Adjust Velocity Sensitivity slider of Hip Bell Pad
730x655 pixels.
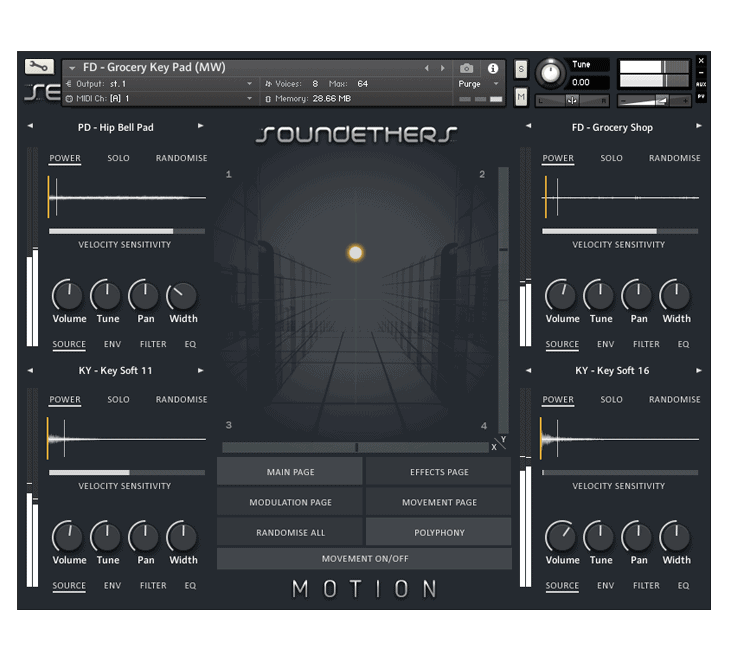127,231
